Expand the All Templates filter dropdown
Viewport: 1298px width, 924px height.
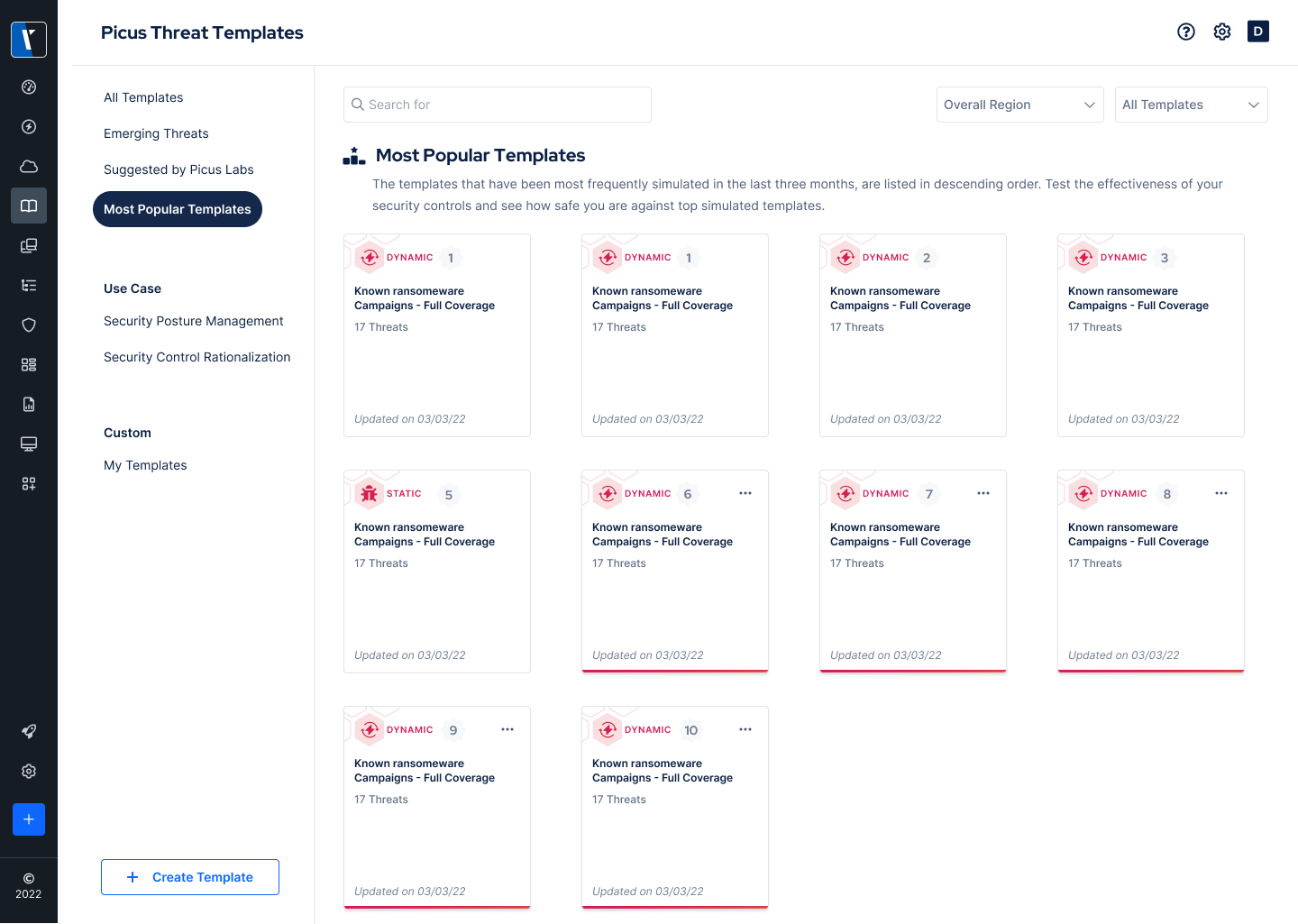pos(1191,105)
